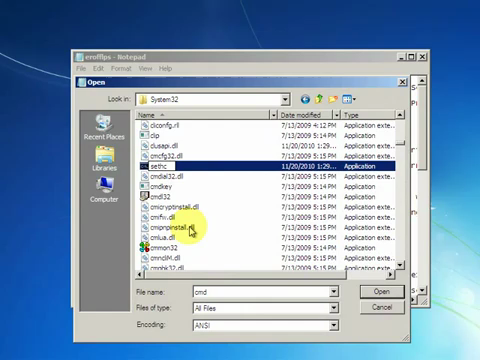
Task: Select the cmdkey application icon
Action: coord(144,186)
